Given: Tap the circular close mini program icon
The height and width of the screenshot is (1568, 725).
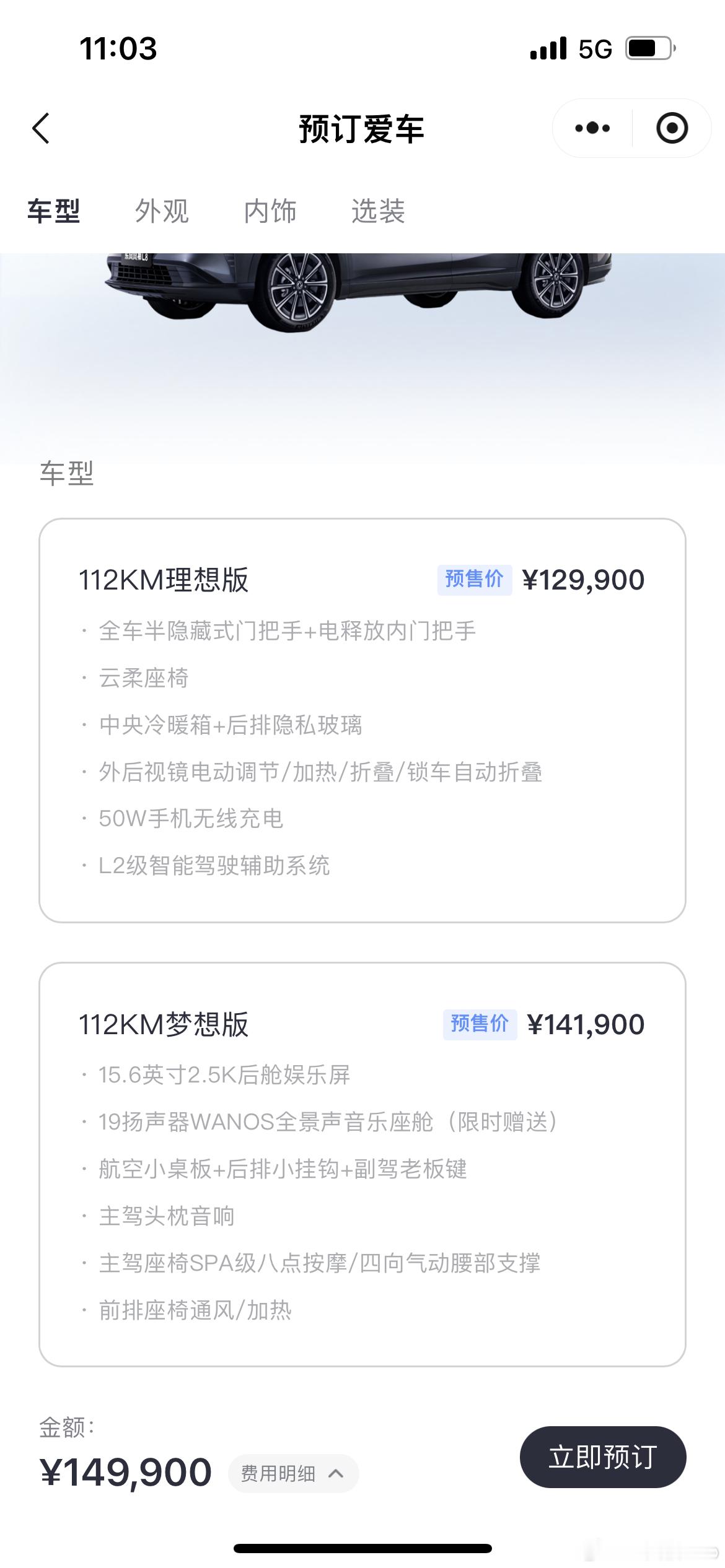Looking at the screenshot, I should pyautogui.click(x=672, y=128).
